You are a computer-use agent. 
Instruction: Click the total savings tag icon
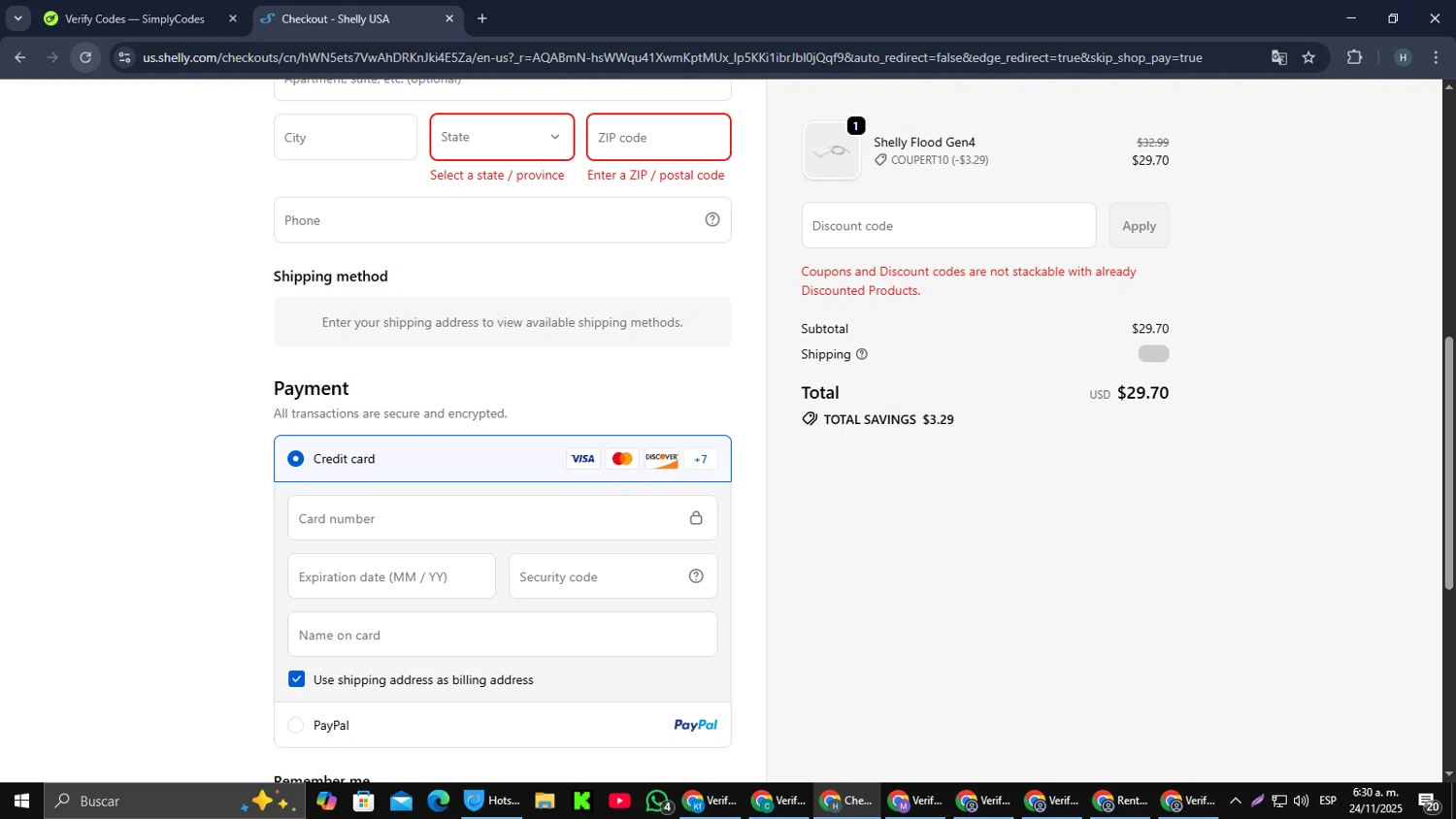[x=810, y=419]
